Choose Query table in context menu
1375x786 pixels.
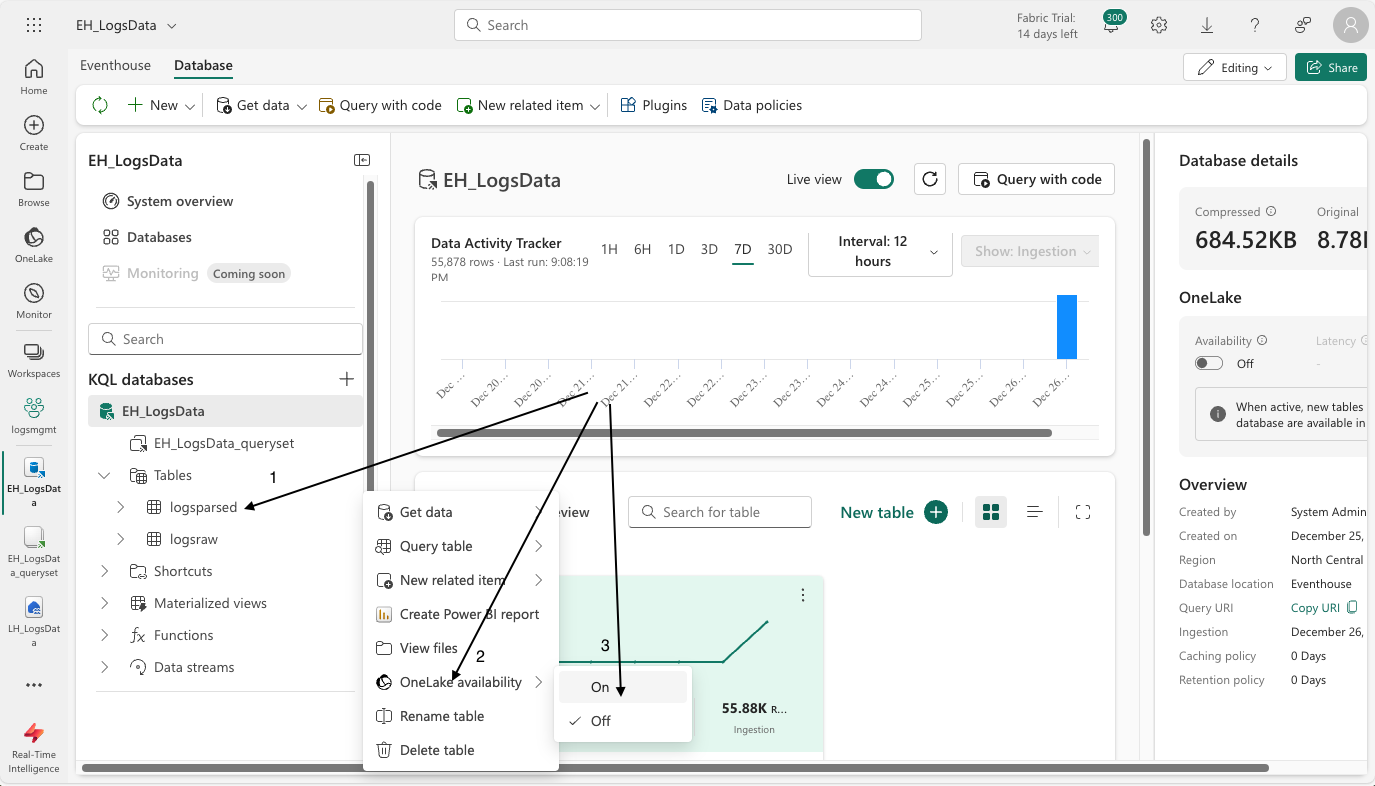460,546
